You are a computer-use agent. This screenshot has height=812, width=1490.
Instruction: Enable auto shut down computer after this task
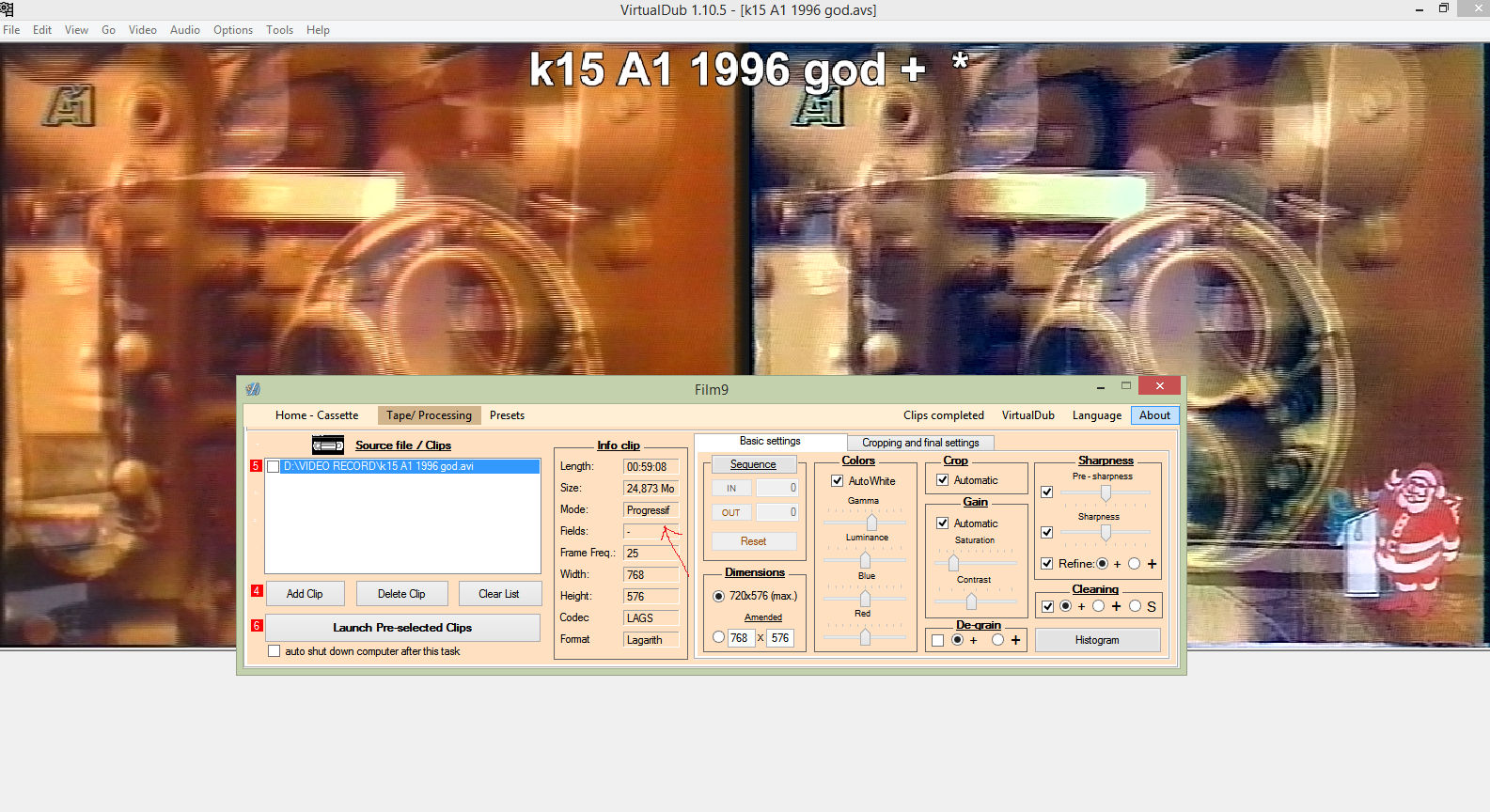pyautogui.click(x=274, y=650)
